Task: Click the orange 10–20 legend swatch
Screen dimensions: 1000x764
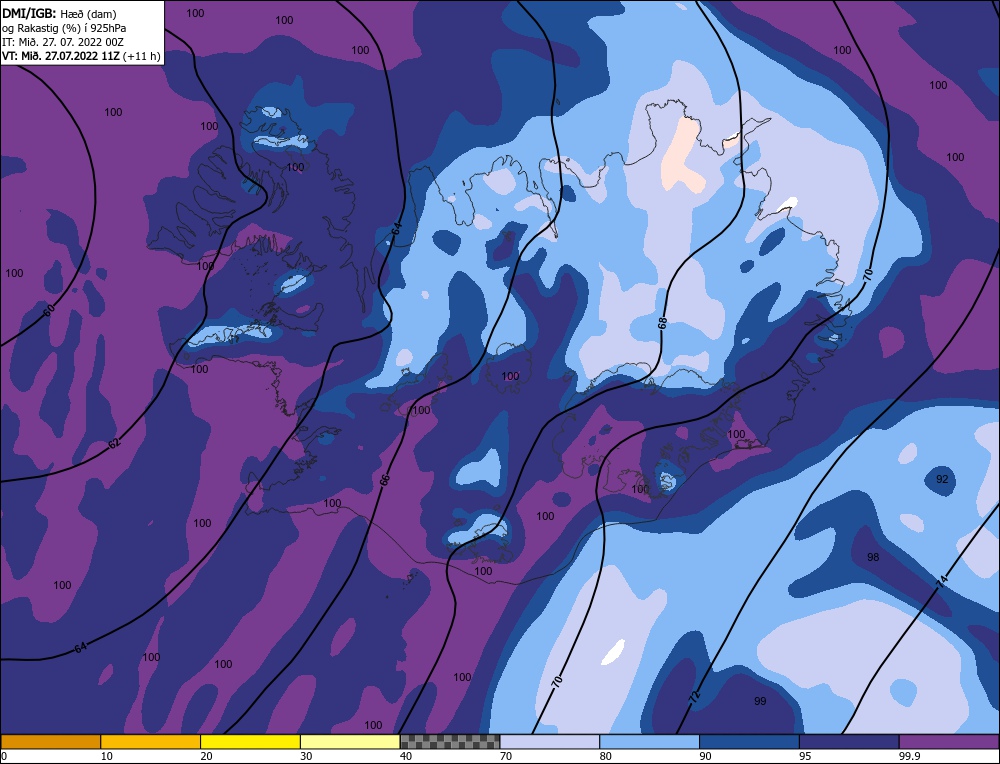Action: click(x=151, y=742)
